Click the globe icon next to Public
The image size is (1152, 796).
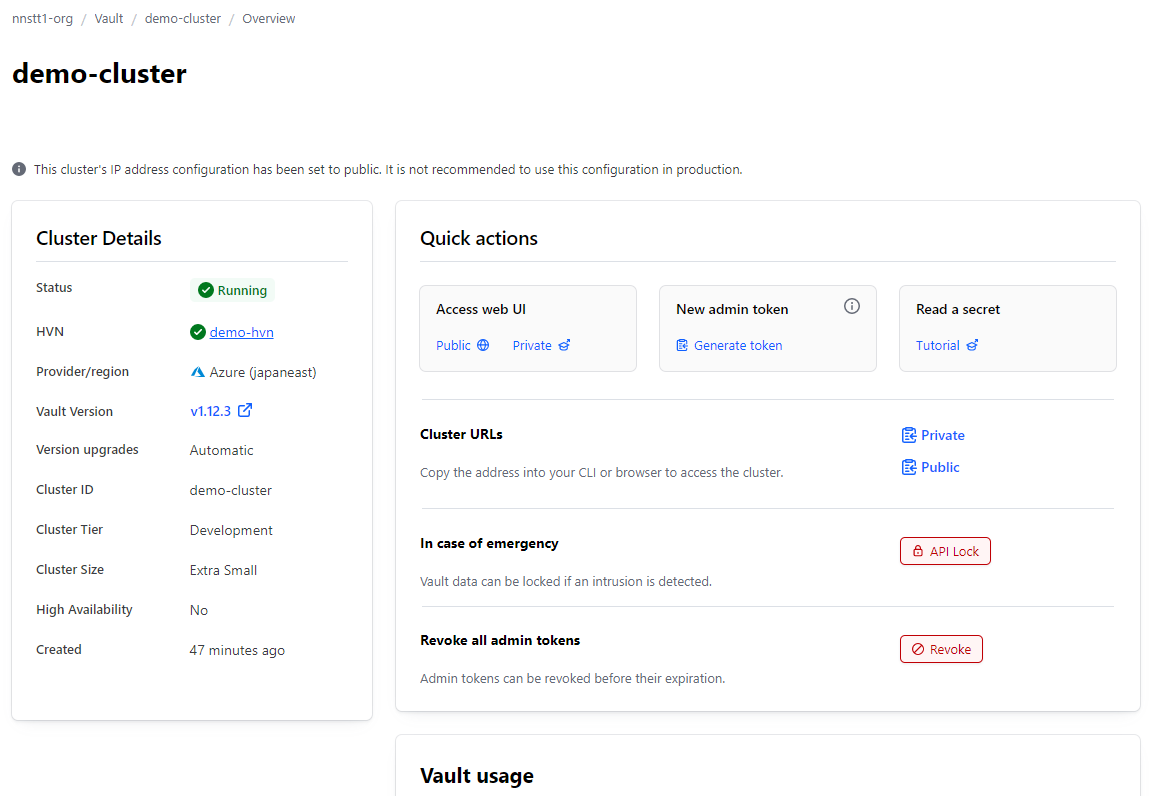[483, 345]
